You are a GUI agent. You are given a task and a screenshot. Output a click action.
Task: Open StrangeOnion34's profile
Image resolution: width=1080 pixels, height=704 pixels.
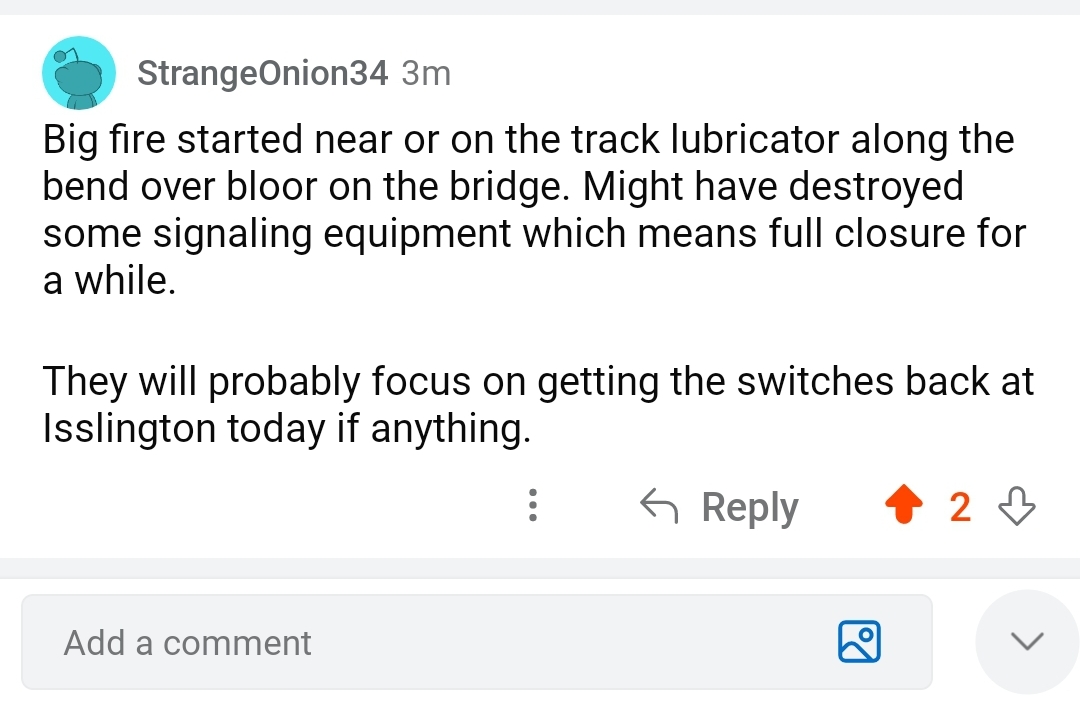(x=263, y=72)
